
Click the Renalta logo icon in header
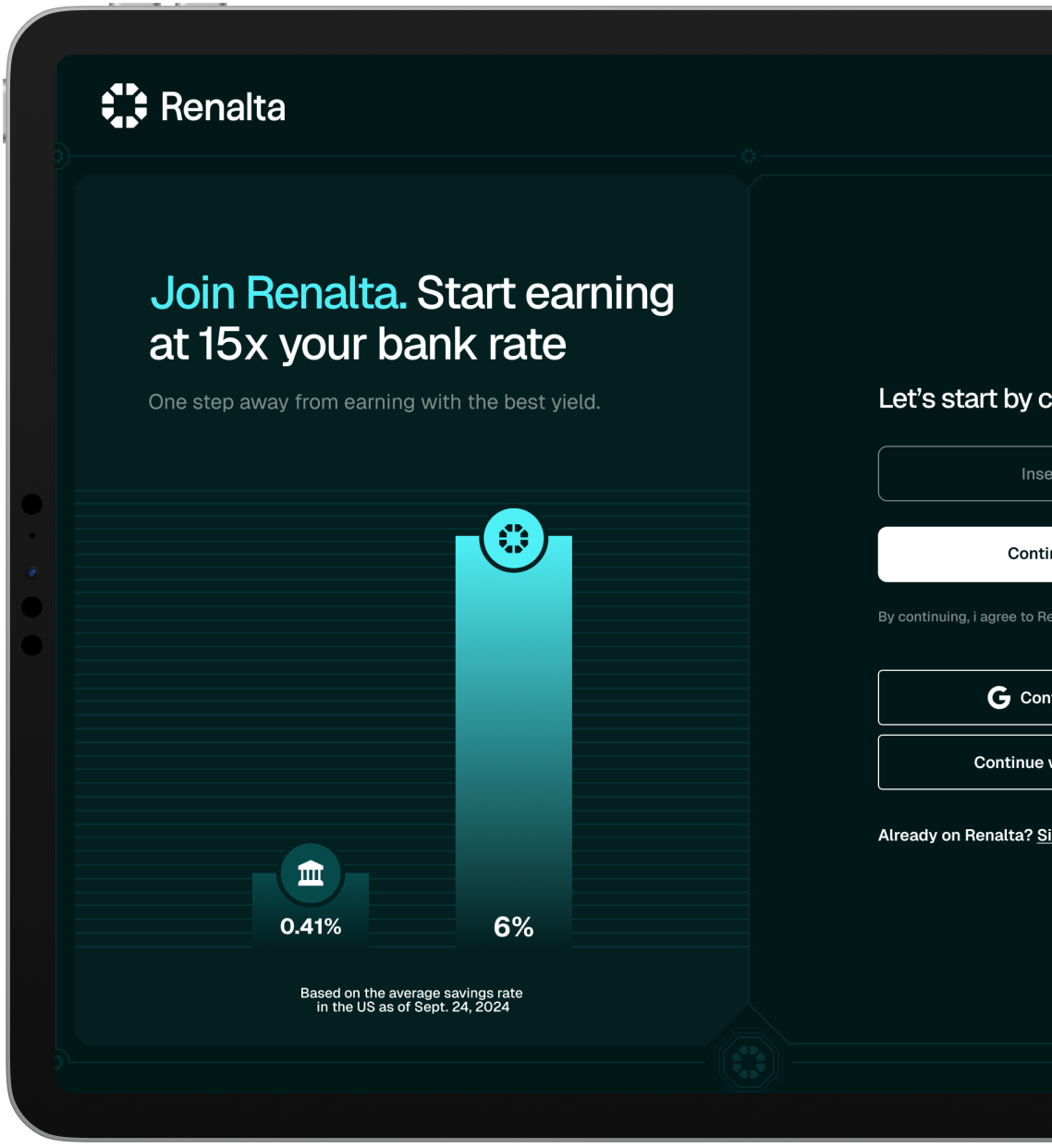point(124,105)
